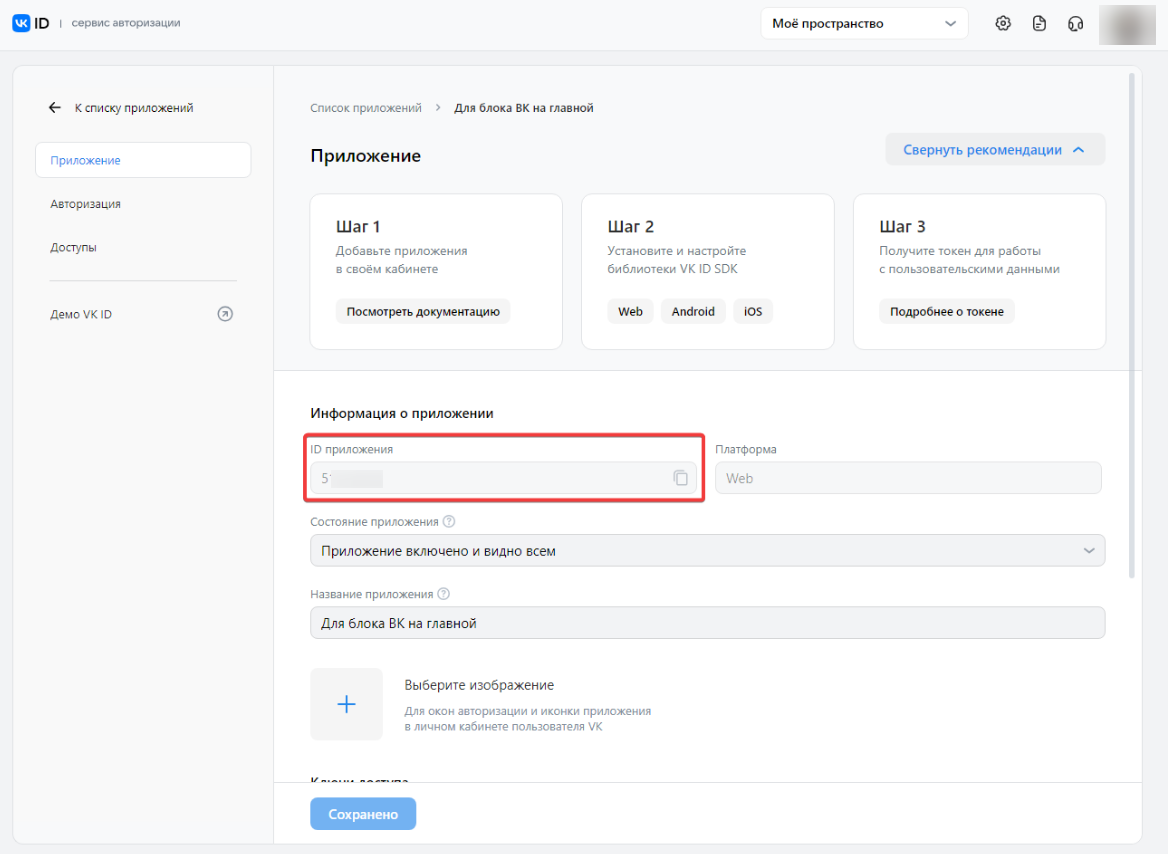The height and width of the screenshot is (854, 1168).
Task: Click the Для блока ВК на главной breadcrumb
Action: [x=524, y=108]
